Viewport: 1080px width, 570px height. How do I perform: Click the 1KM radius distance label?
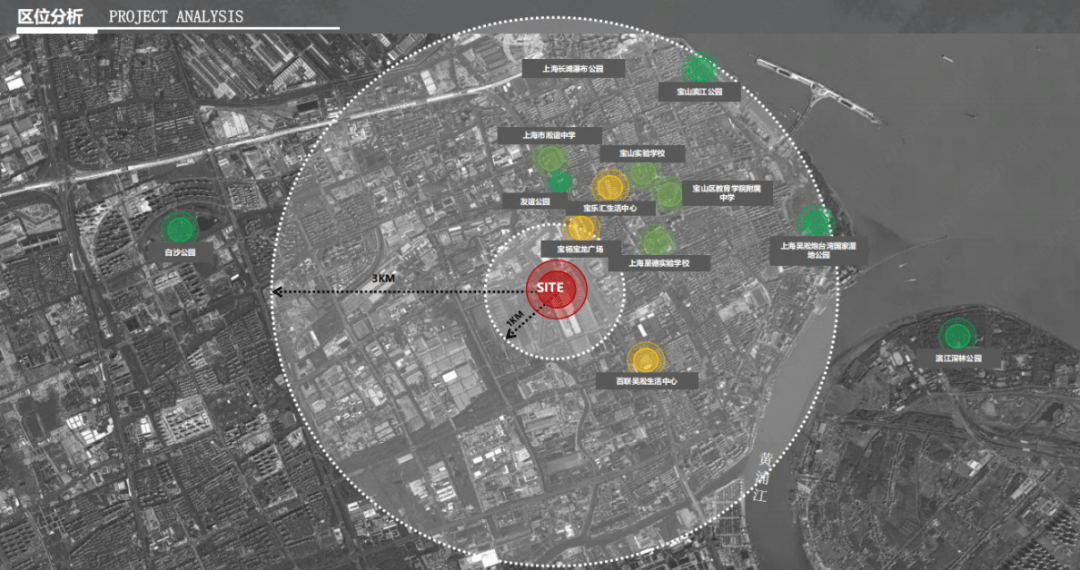(x=515, y=318)
